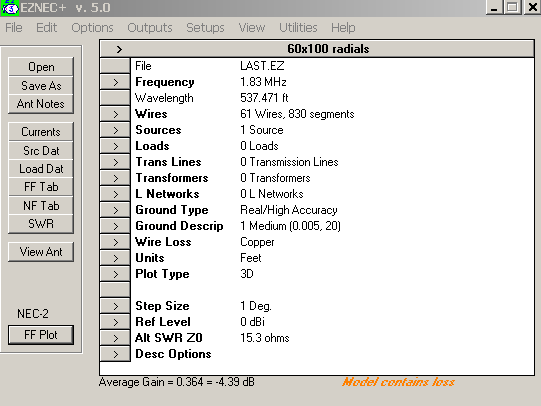Viewport: 541px width, 406px height.
Task: Click the 'Feet' units value
Action: tap(251, 258)
